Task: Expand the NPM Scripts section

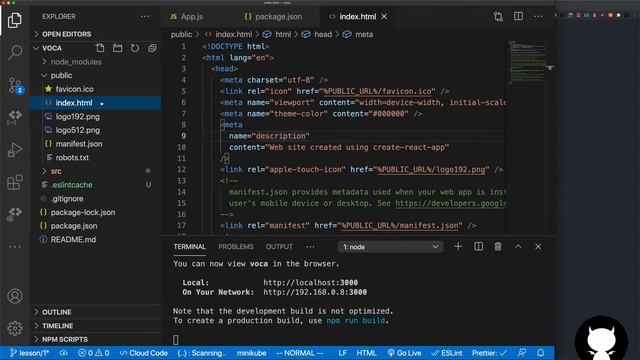Action: click(x=96, y=340)
